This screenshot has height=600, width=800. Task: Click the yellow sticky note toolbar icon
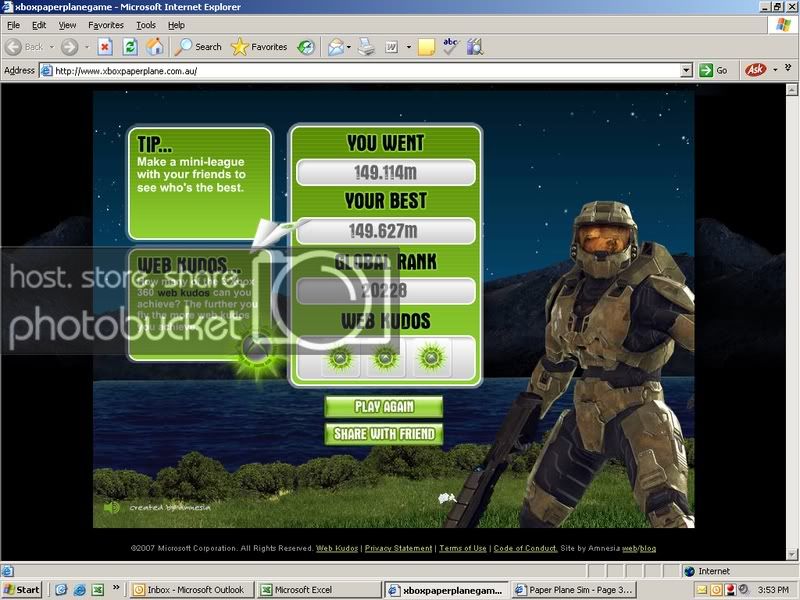426,47
